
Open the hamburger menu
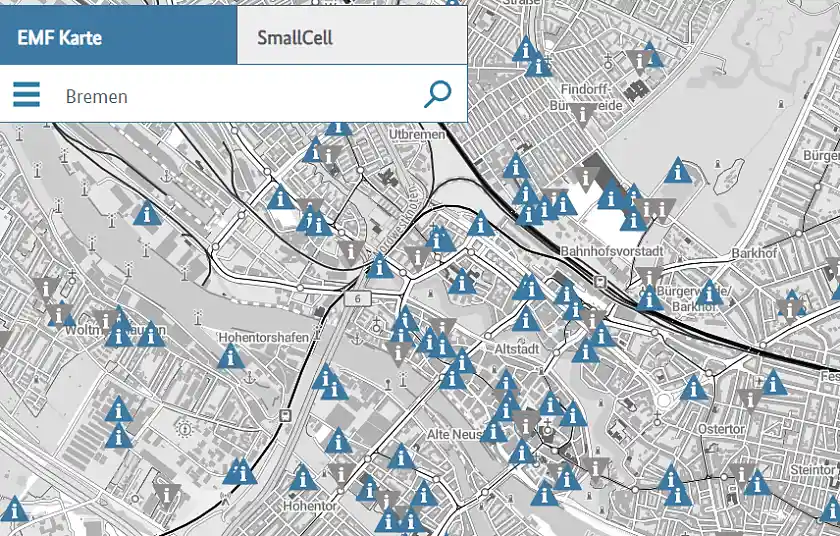[x=27, y=95]
